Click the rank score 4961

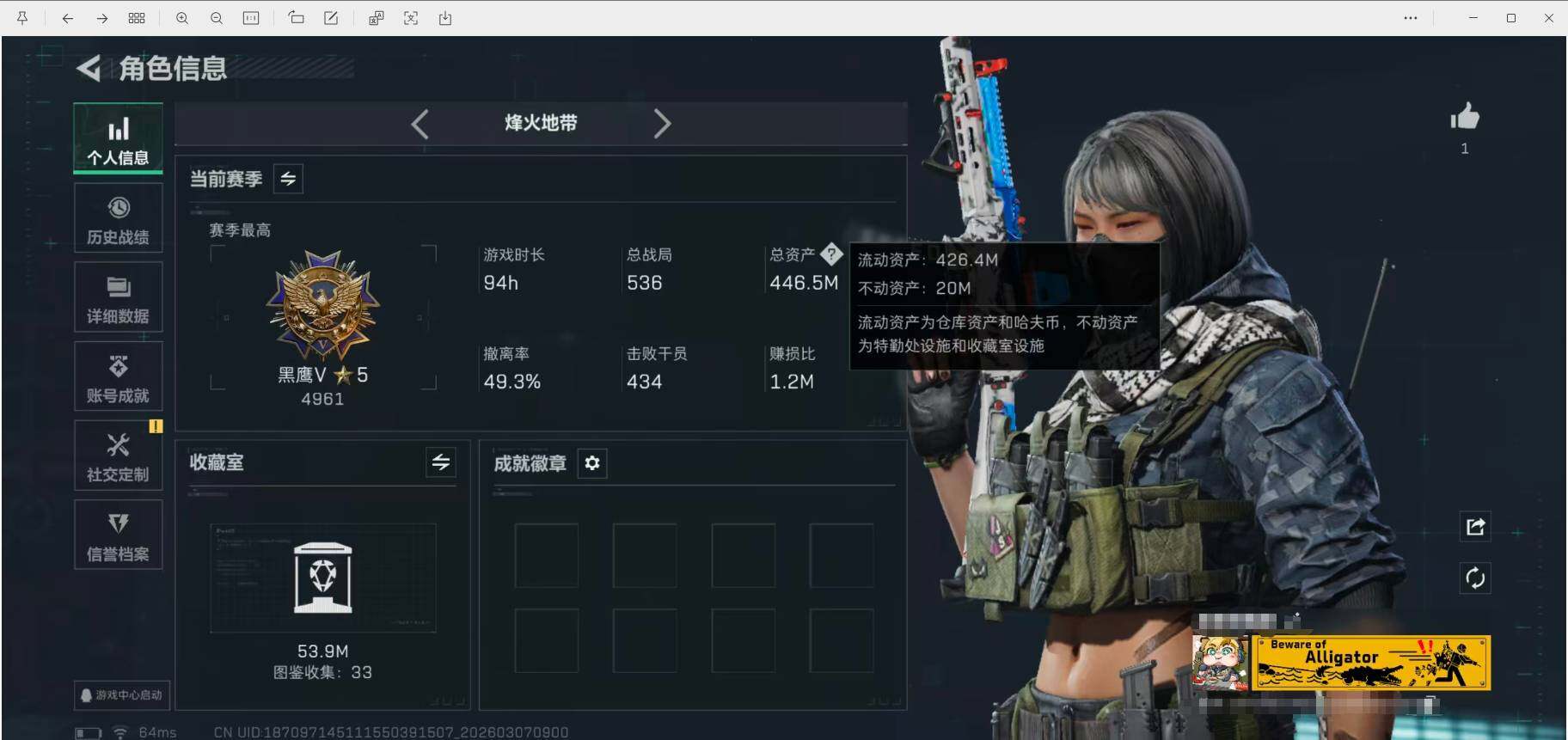[x=322, y=399]
